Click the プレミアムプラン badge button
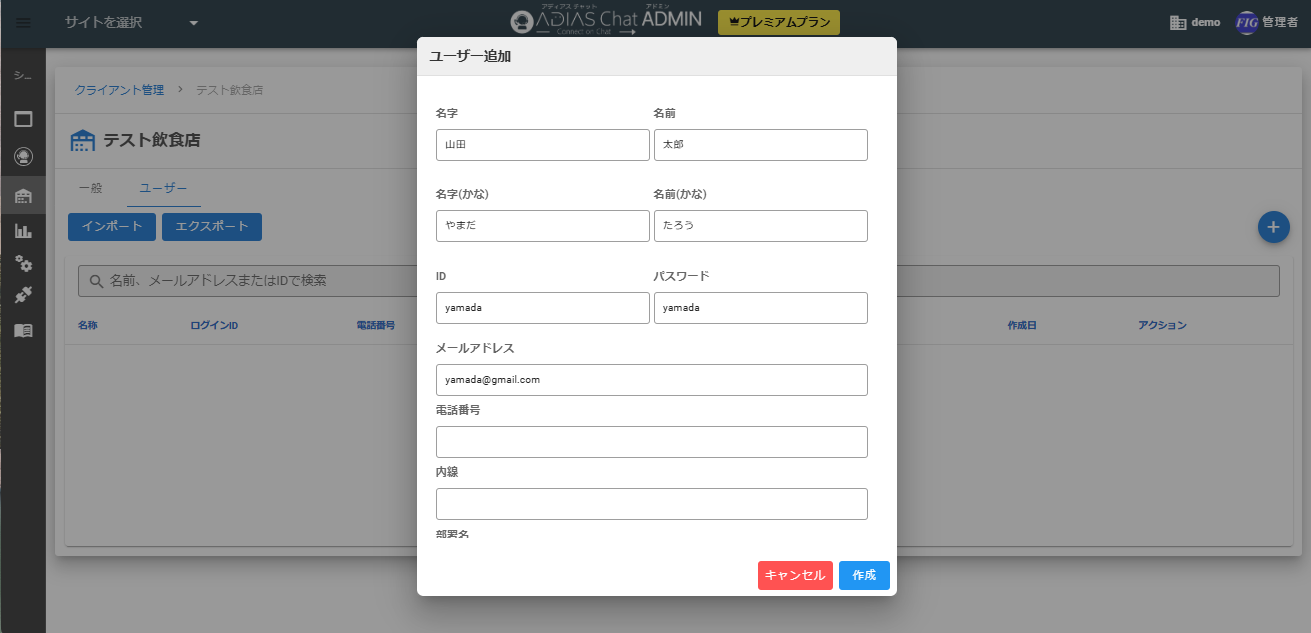Viewport: 1311px width, 633px height. coord(779,23)
